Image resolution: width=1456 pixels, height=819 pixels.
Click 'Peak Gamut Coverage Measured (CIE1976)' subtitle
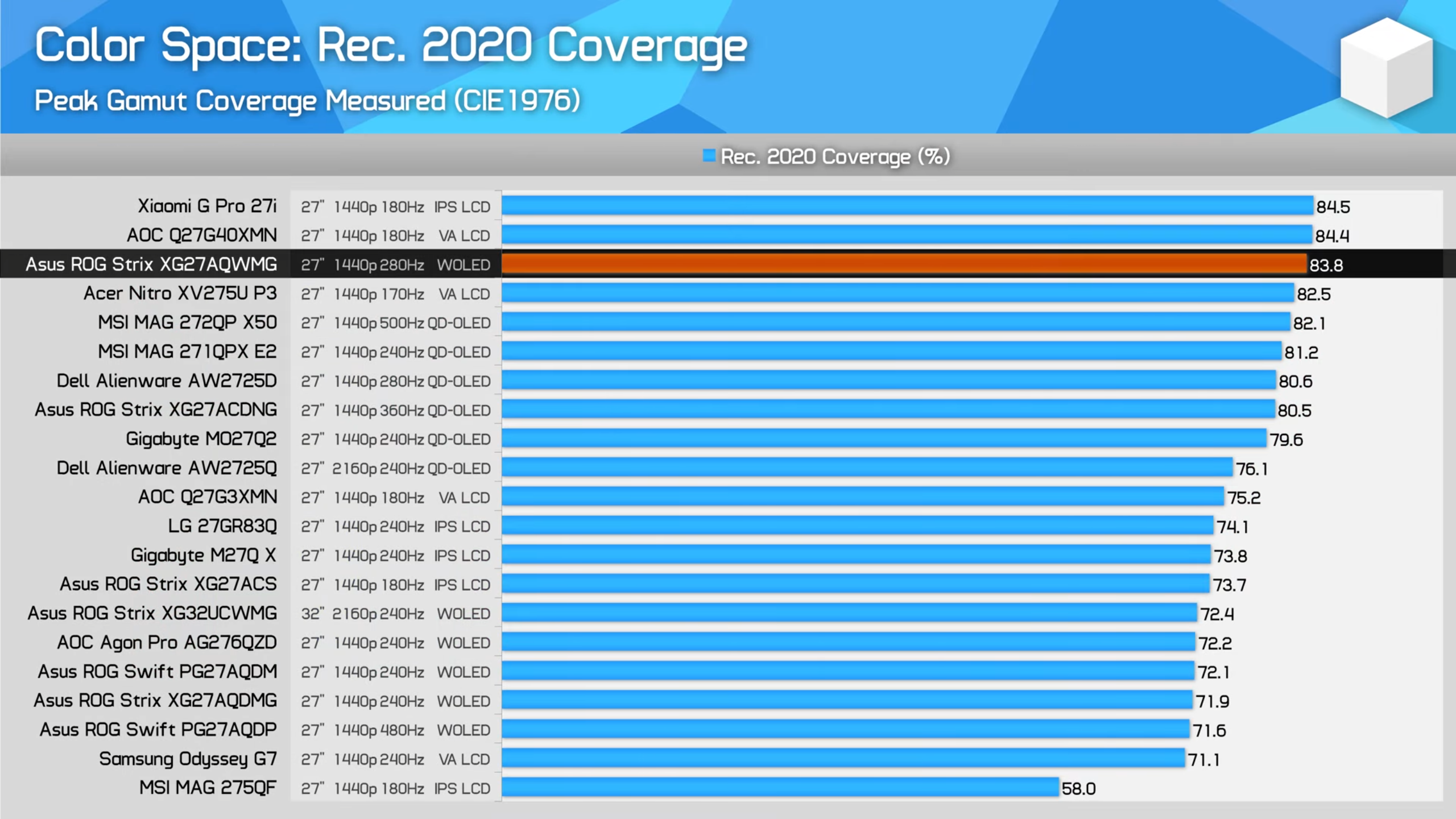[307, 101]
